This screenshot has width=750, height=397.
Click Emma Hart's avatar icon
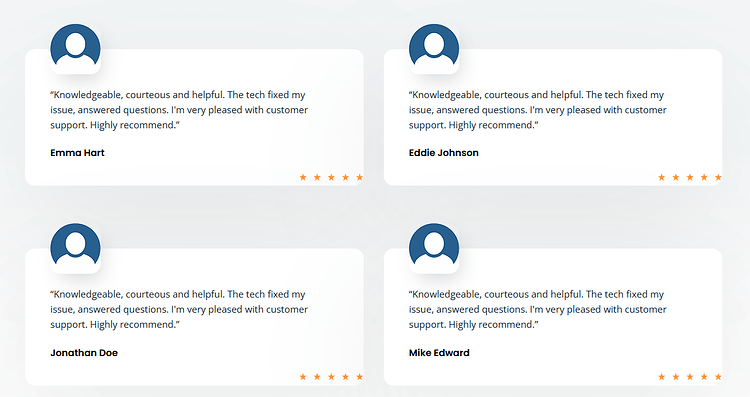(x=75, y=49)
